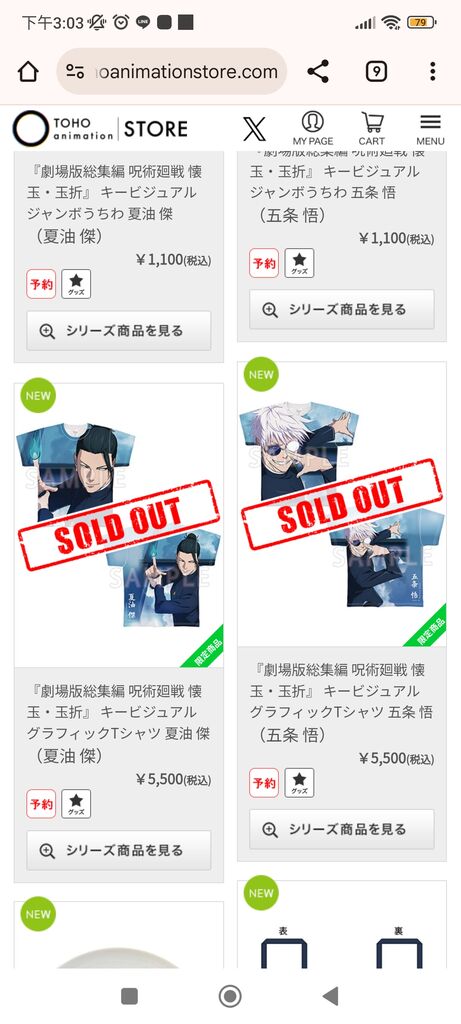Open the browser three-dot overflow menu

click(x=432, y=71)
